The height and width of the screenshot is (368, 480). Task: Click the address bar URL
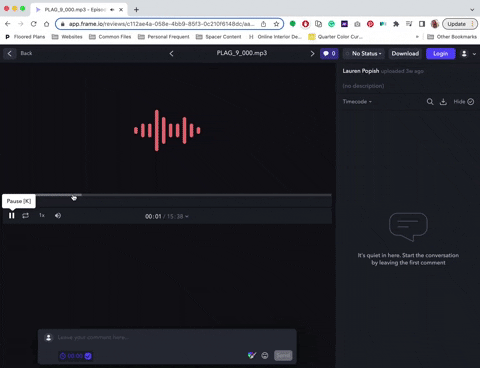click(162, 24)
